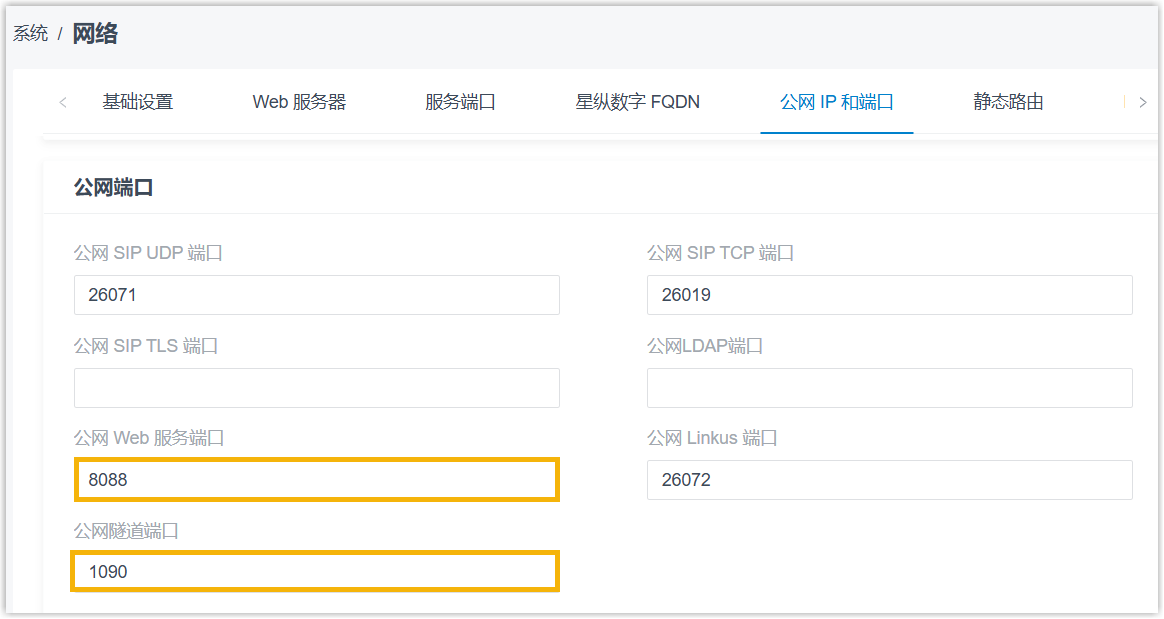Click the 网络 breadcrumb title
Image resolution: width=1164 pixels, height=619 pixels.
coord(95,34)
